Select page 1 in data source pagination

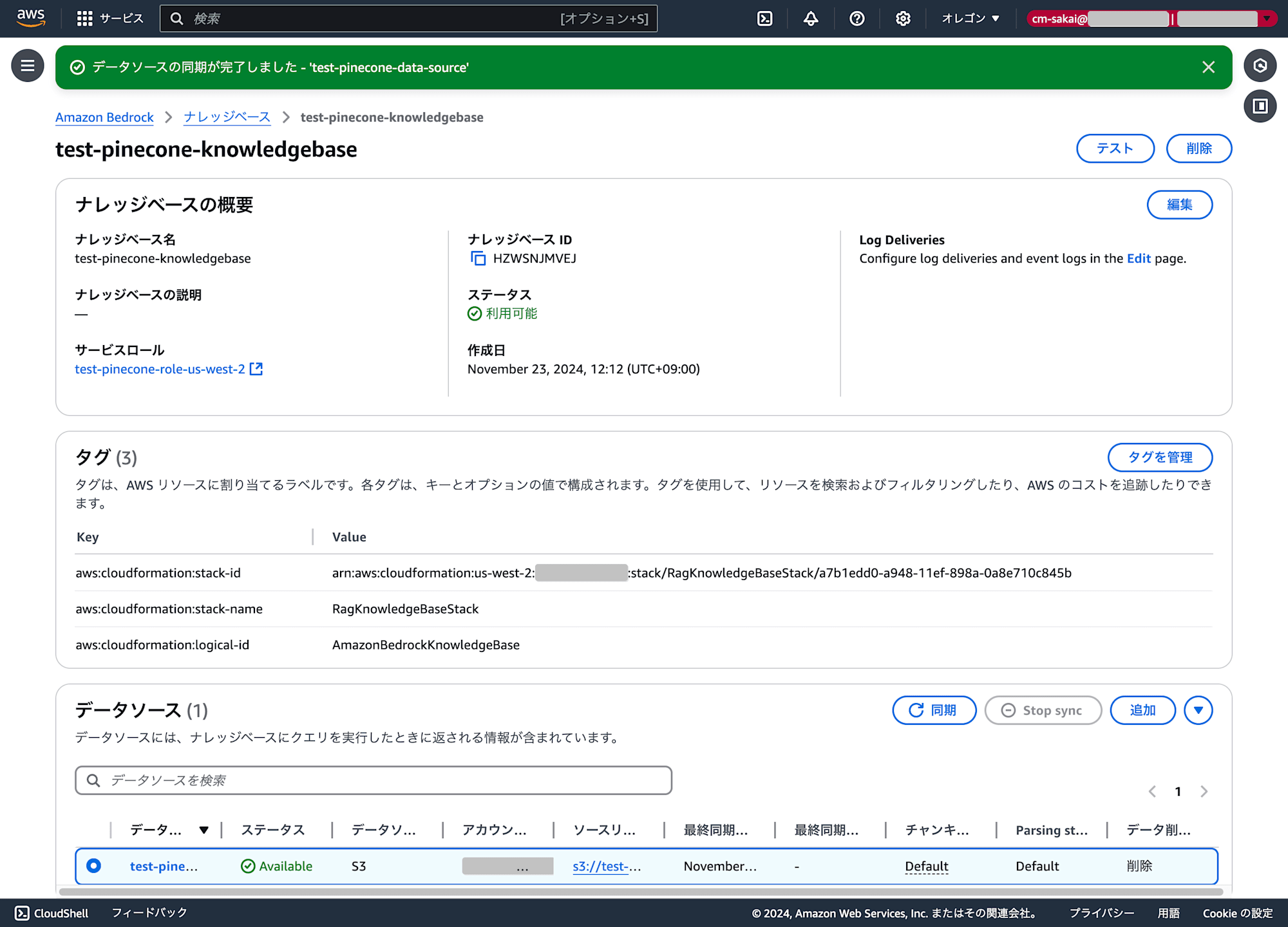pos(1178,791)
